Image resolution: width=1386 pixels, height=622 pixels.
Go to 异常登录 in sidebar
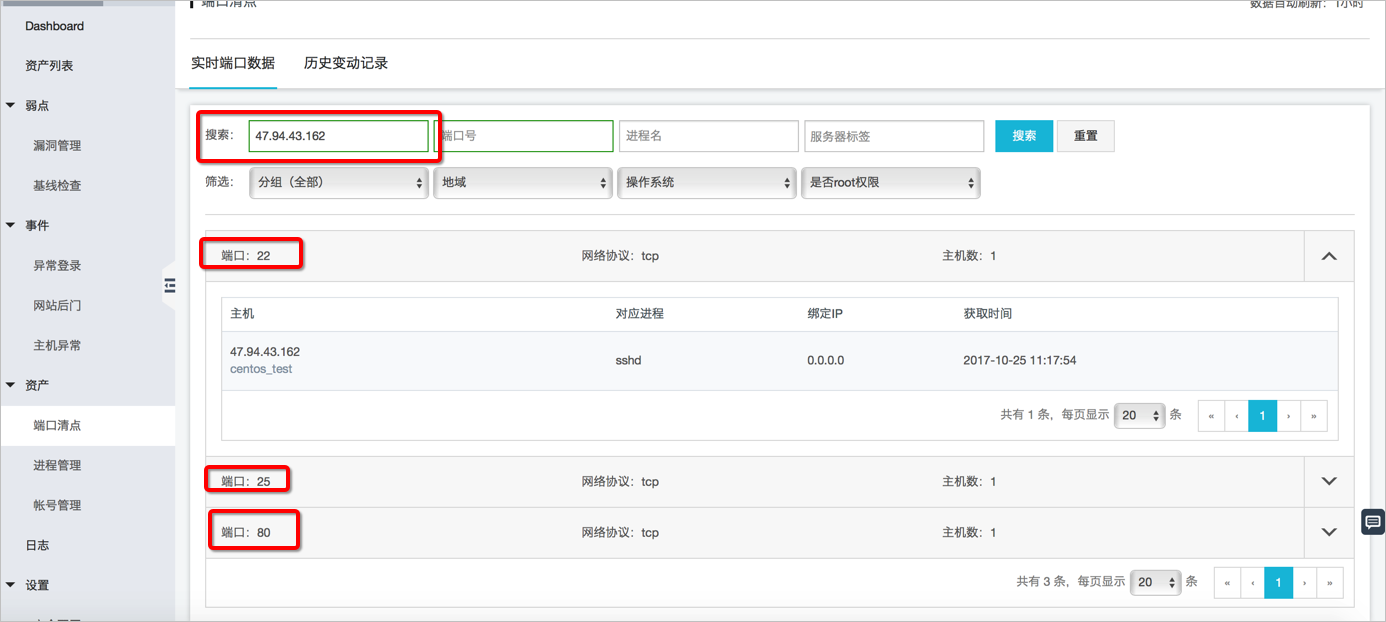coord(57,265)
